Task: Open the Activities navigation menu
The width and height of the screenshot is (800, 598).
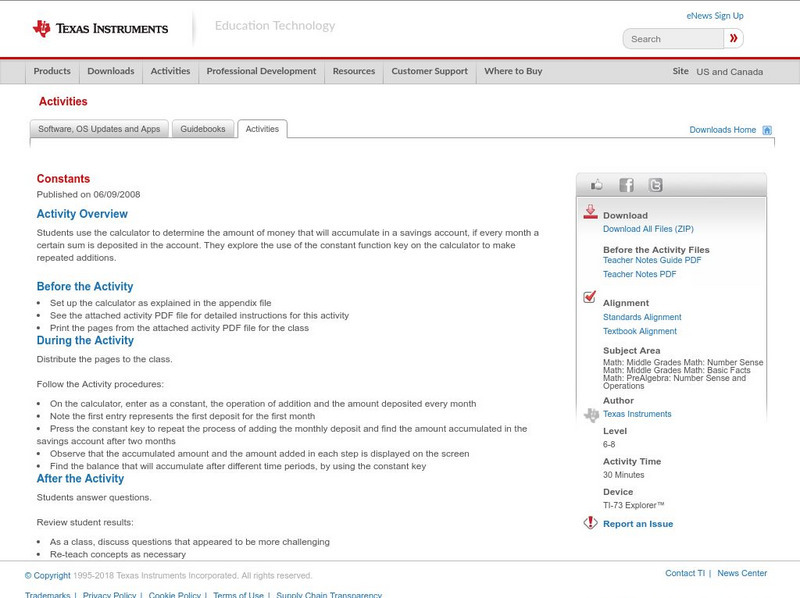Action: tap(170, 71)
